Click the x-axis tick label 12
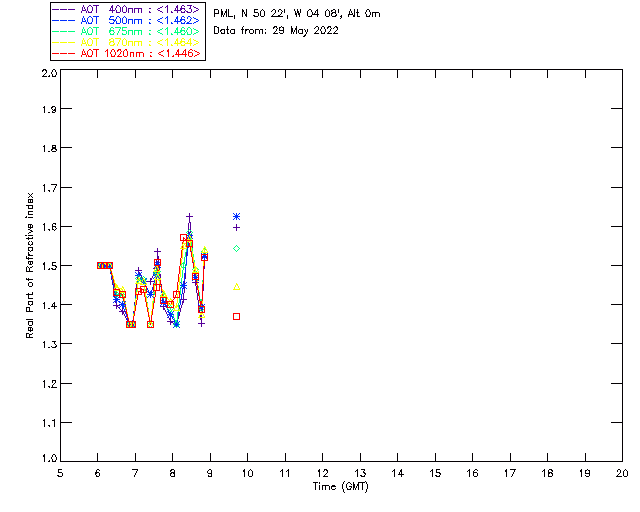This screenshot has width=640, height=512. tap(322, 473)
